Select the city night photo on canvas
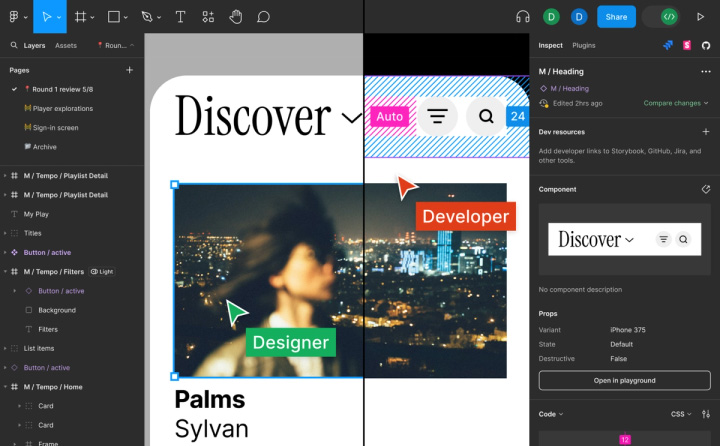This screenshot has height=446, width=720. tap(340, 281)
